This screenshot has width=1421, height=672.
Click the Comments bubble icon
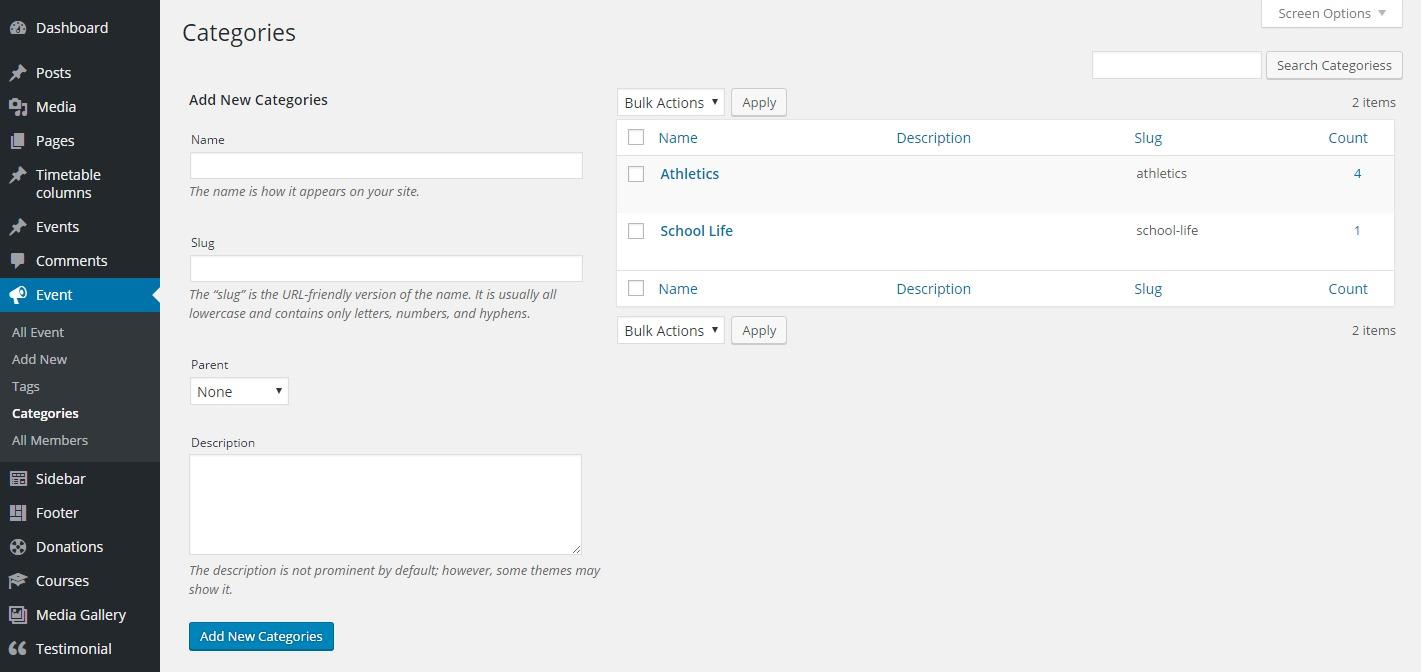click(18, 261)
